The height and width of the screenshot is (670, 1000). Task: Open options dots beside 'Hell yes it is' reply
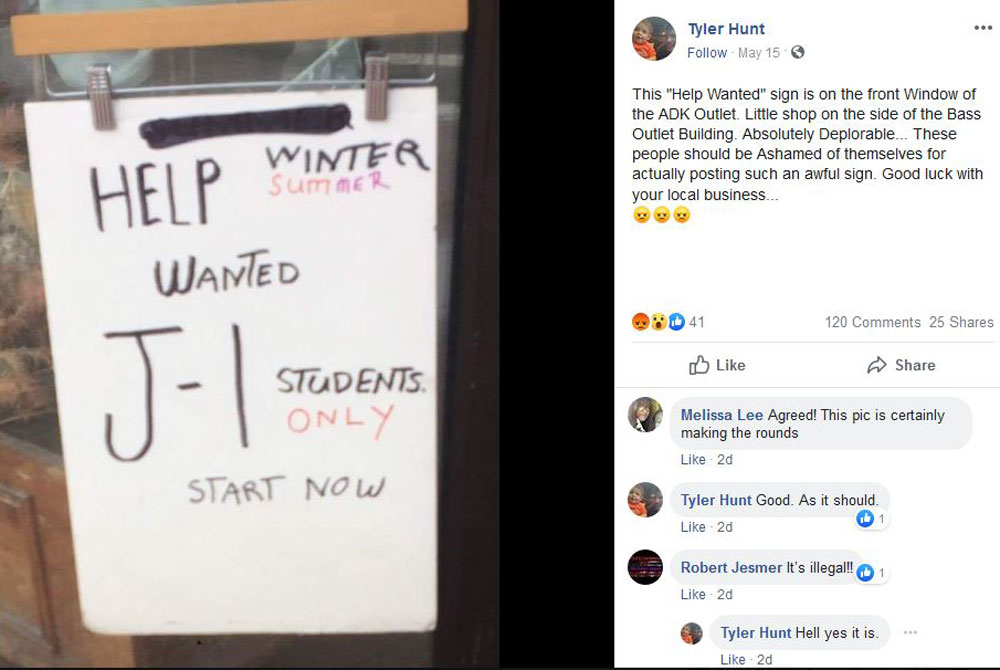[x=910, y=632]
